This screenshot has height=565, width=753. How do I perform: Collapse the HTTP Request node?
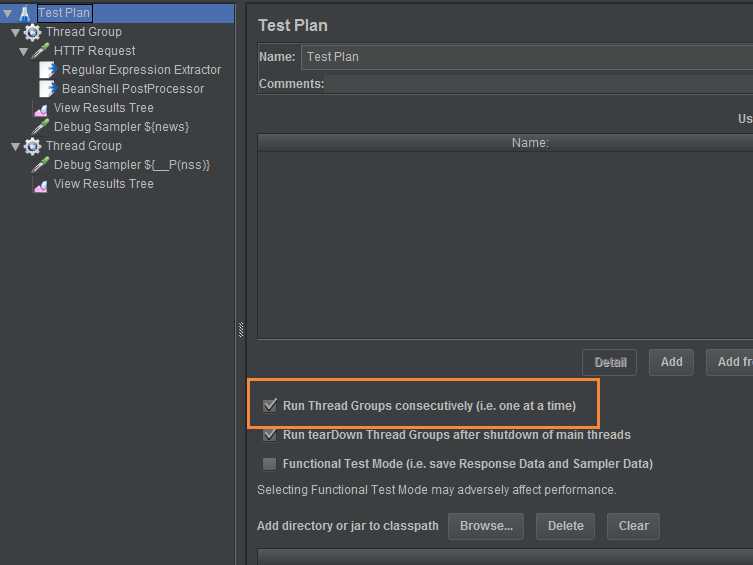coord(24,51)
